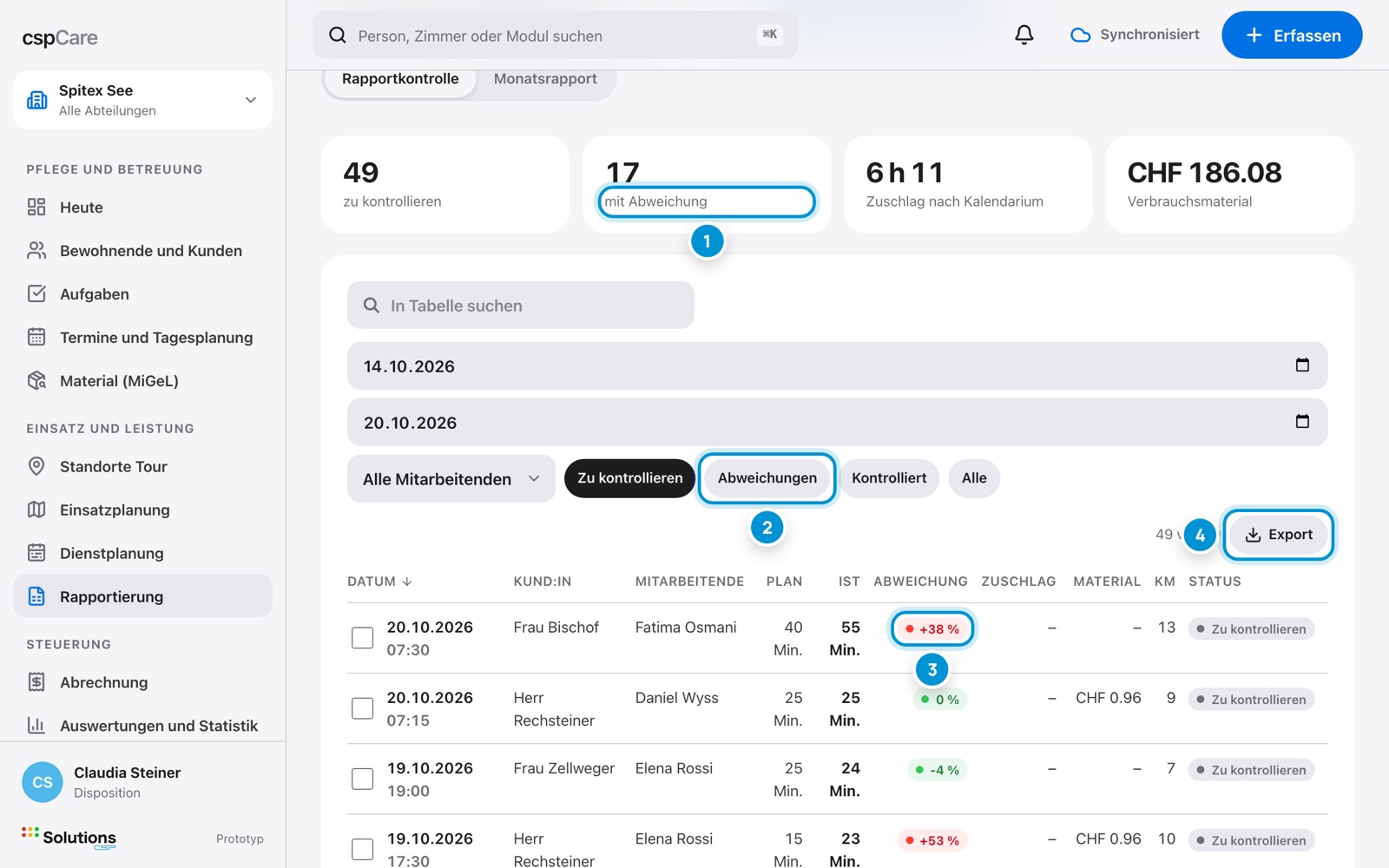The image size is (1389, 868).
Task: Open the Alle Mitarbeitenden dropdown
Action: [x=451, y=479]
